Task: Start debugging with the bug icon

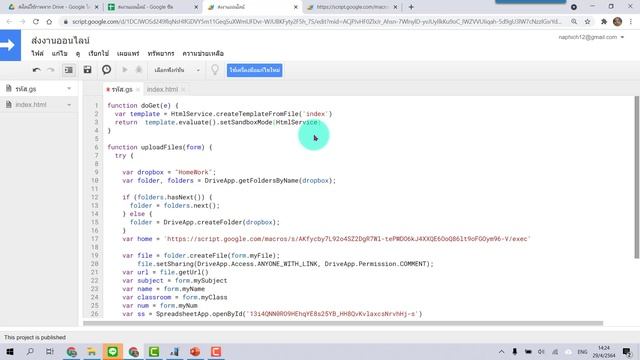Action: 139,70
